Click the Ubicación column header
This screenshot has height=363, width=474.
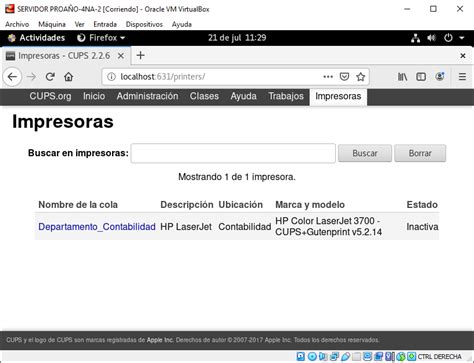[241, 205]
